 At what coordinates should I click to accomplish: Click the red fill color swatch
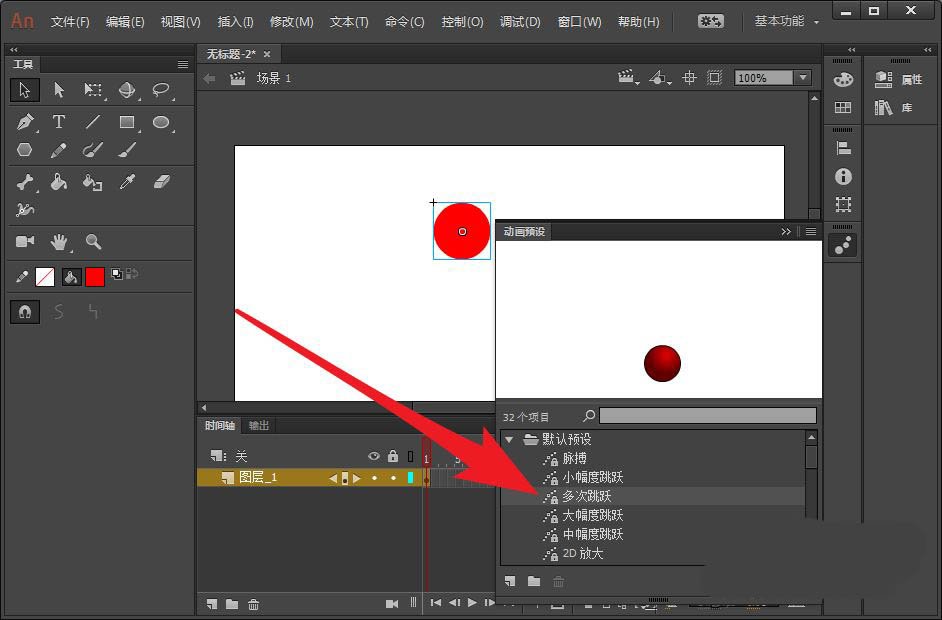click(x=95, y=277)
